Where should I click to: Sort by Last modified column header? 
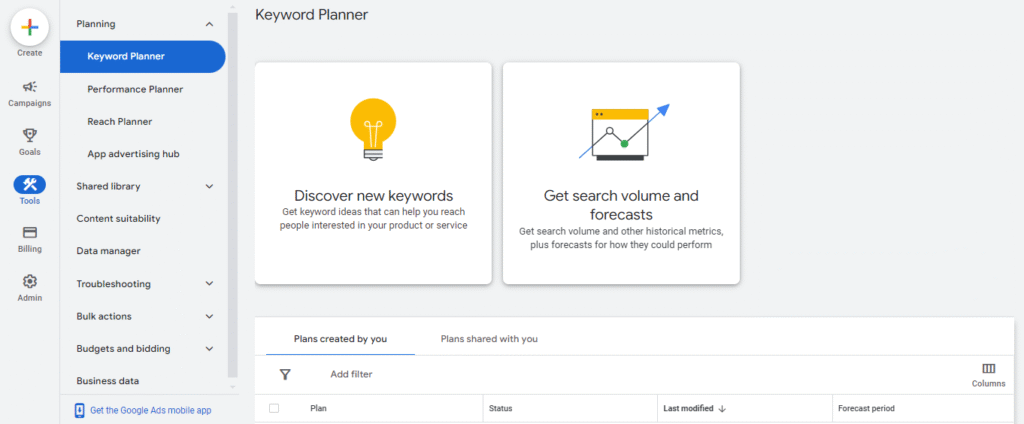click(x=688, y=408)
